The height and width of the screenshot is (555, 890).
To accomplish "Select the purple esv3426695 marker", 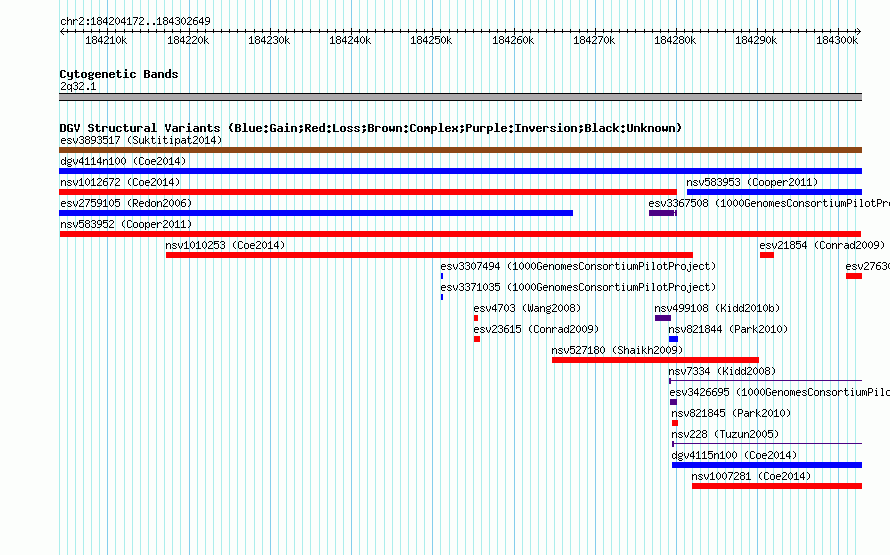I will [x=674, y=402].
